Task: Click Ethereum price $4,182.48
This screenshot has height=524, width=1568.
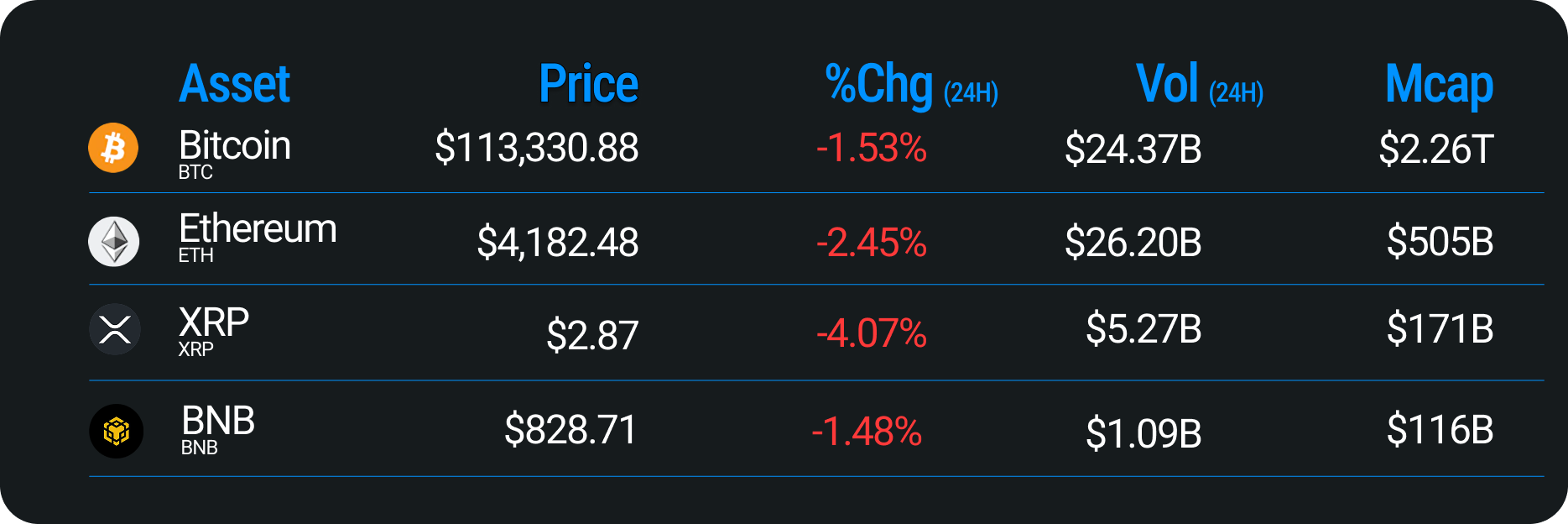Action: (557, 243)
